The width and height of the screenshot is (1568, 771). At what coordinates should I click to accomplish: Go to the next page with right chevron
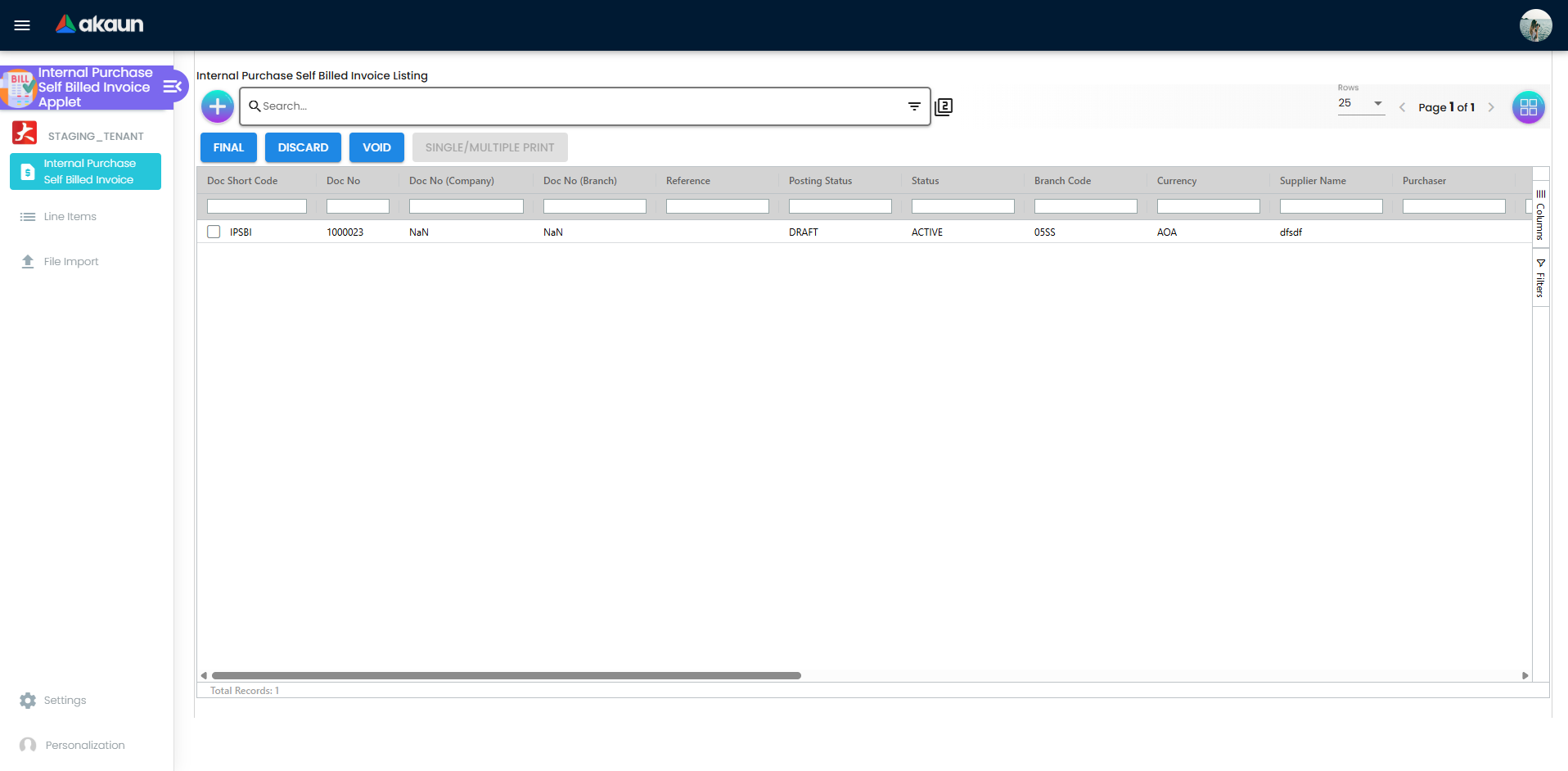point(1492,106)
